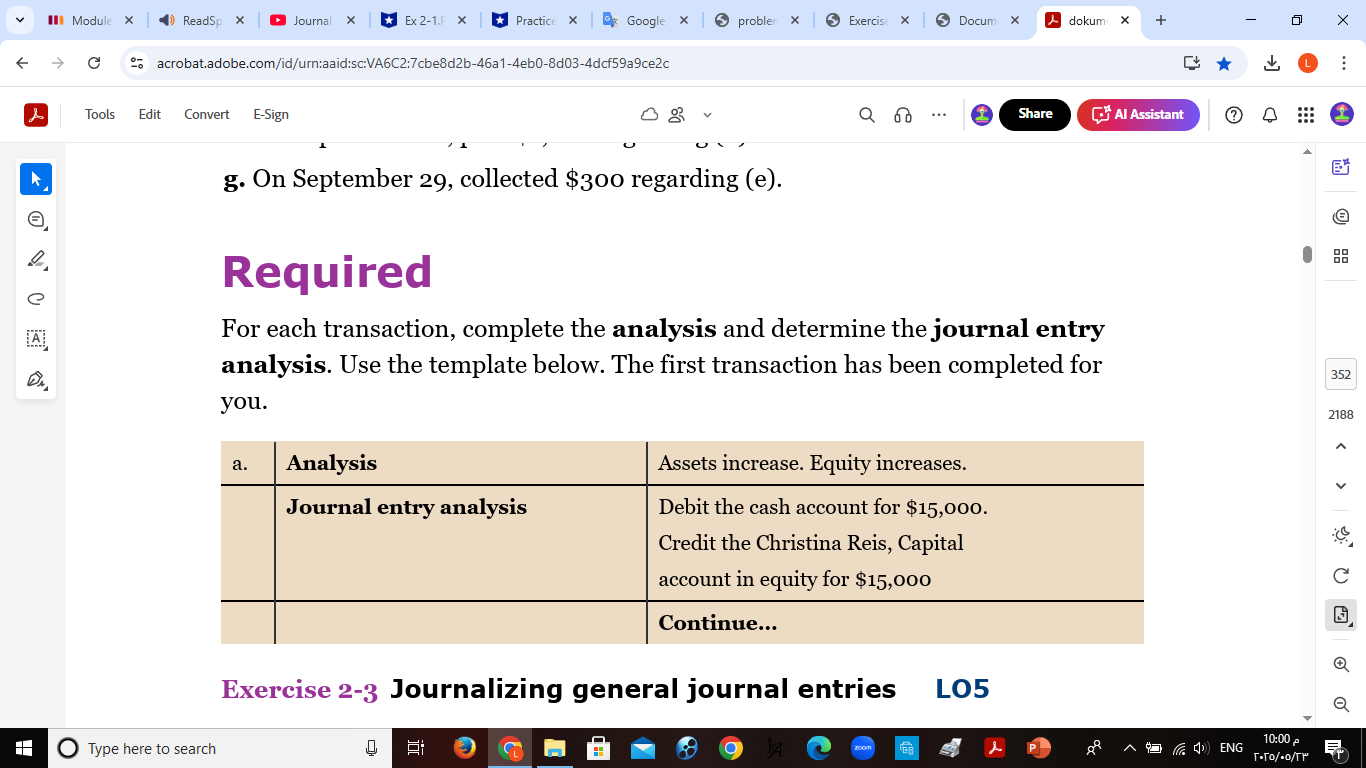The width and height of the screenshot is (1366, 768).
Task: Open the E-Sign menu
Action: coord(271,115)
